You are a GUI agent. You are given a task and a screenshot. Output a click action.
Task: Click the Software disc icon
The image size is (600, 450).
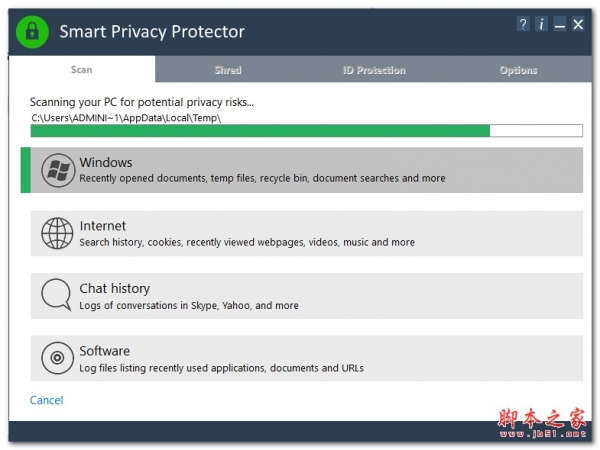(x=57, y=358)
